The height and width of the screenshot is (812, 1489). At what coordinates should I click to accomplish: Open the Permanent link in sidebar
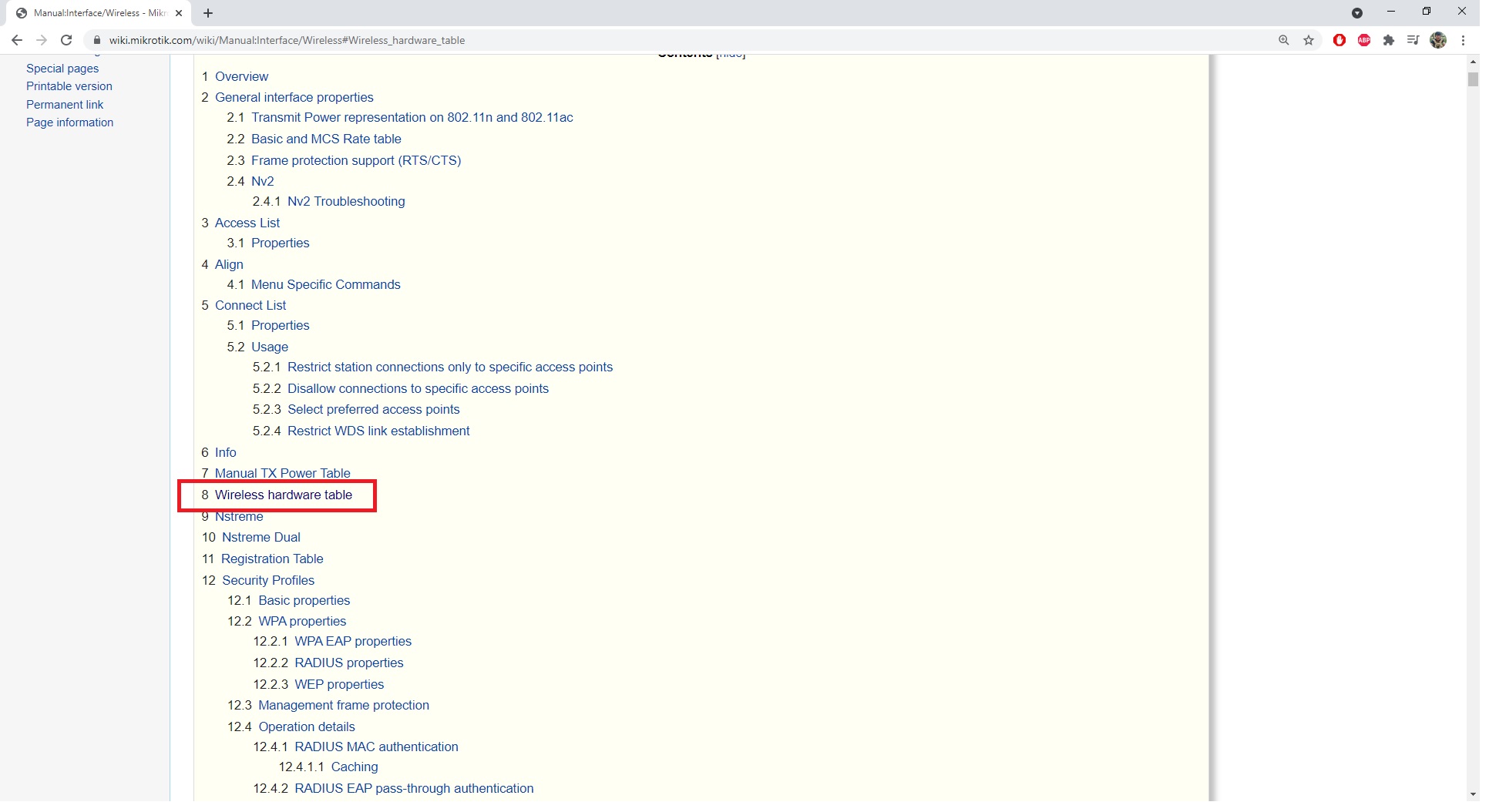pos(65,105)
